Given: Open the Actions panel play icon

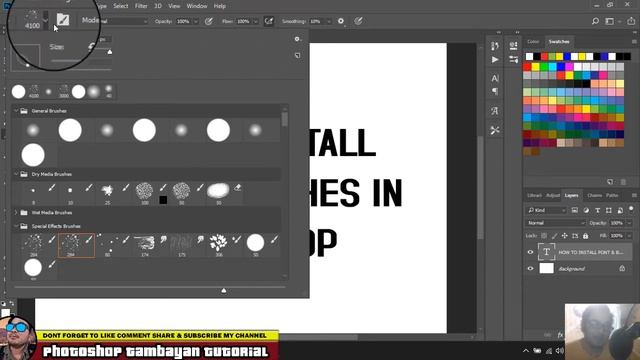Looking at the screenshot, I should pyautogui.click(x=495, y=60).
